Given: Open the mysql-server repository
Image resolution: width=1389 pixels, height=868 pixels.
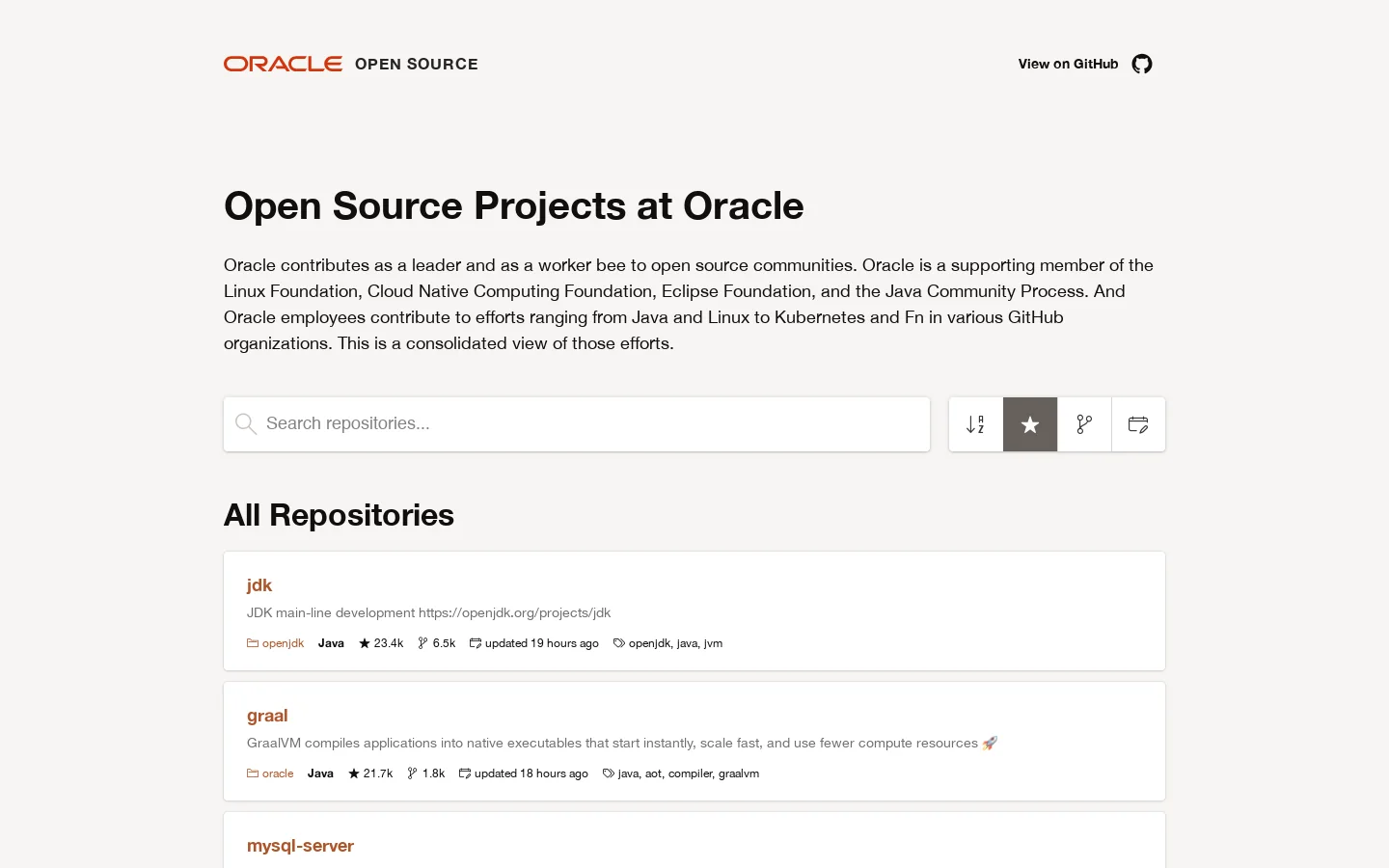Looking at the screenshot, I should (300, 846).
